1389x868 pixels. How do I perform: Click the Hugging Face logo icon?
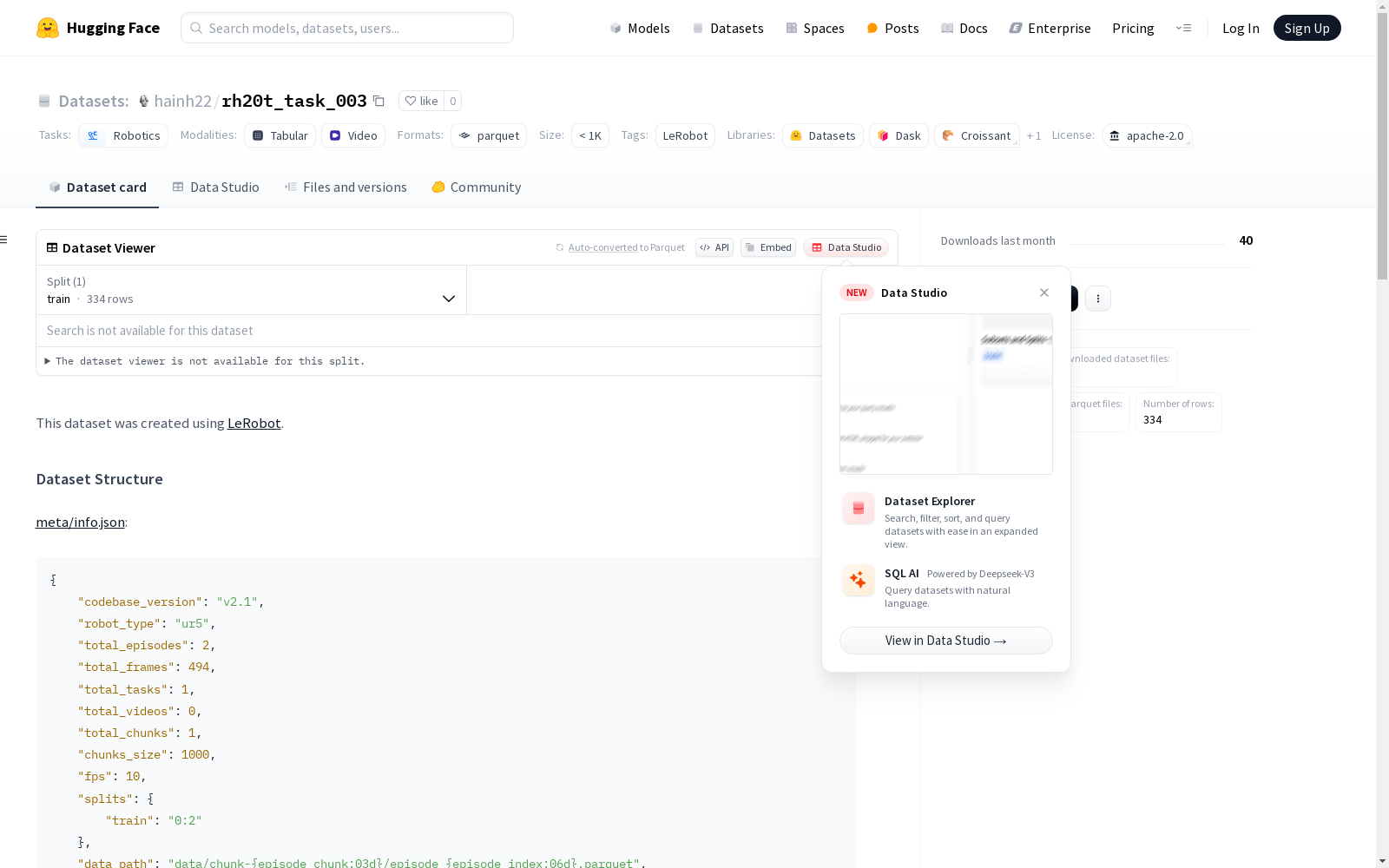(48, 28)
